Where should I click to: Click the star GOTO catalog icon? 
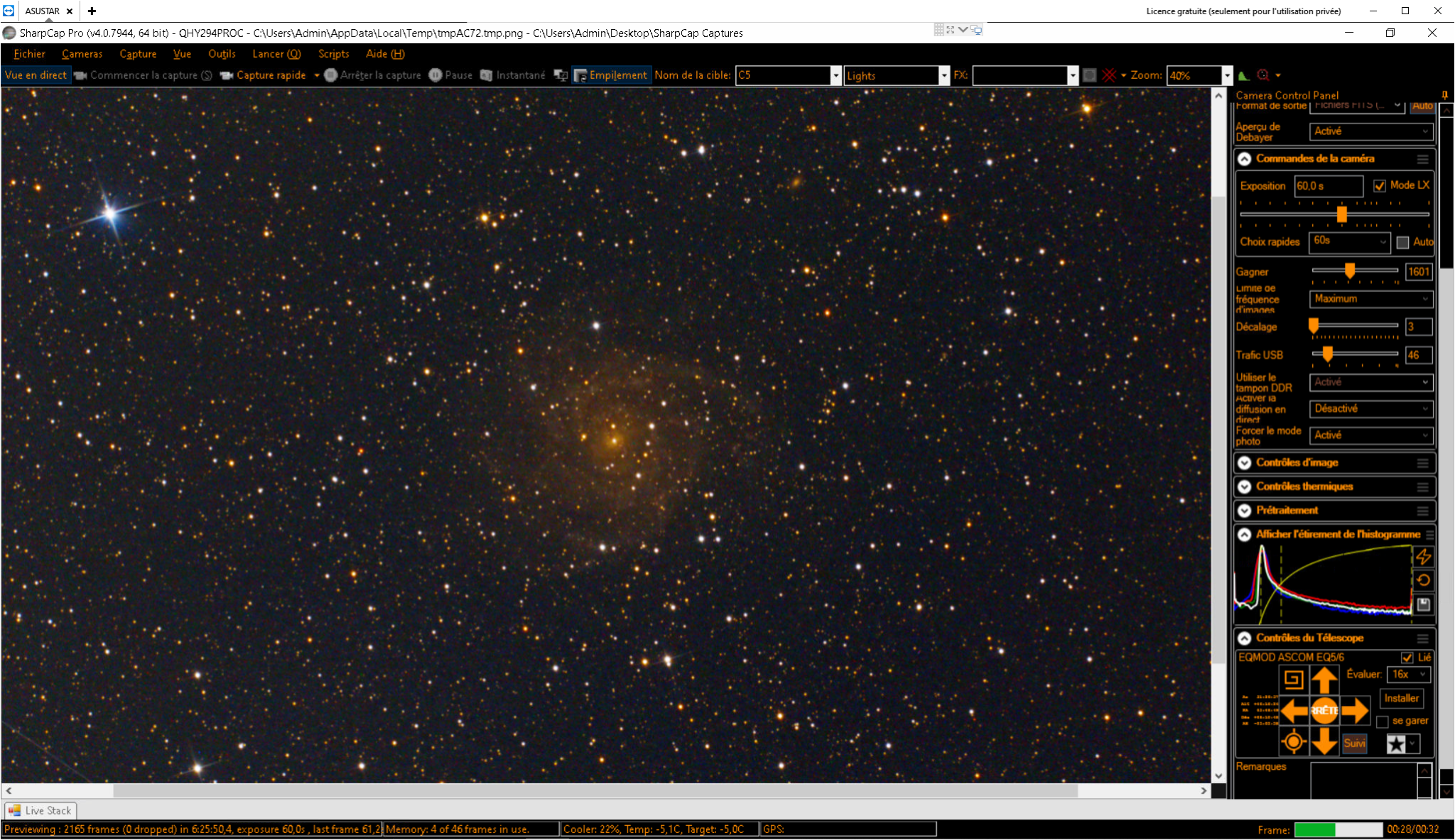1396,743
